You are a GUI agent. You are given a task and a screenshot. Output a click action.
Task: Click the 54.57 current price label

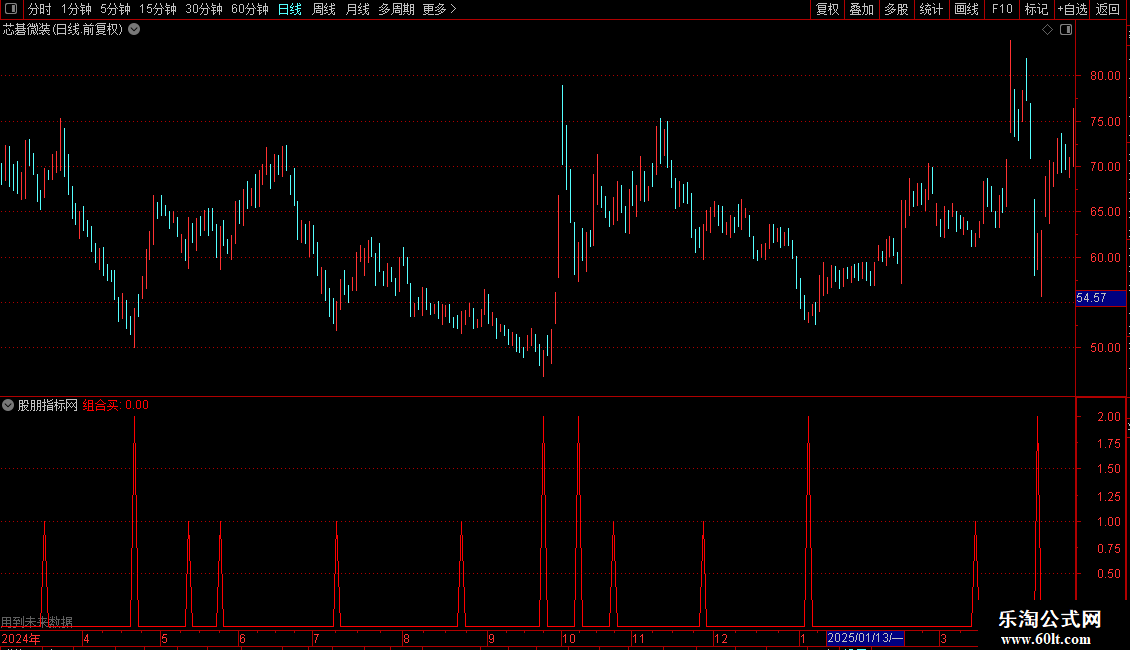click(1100, 298)
